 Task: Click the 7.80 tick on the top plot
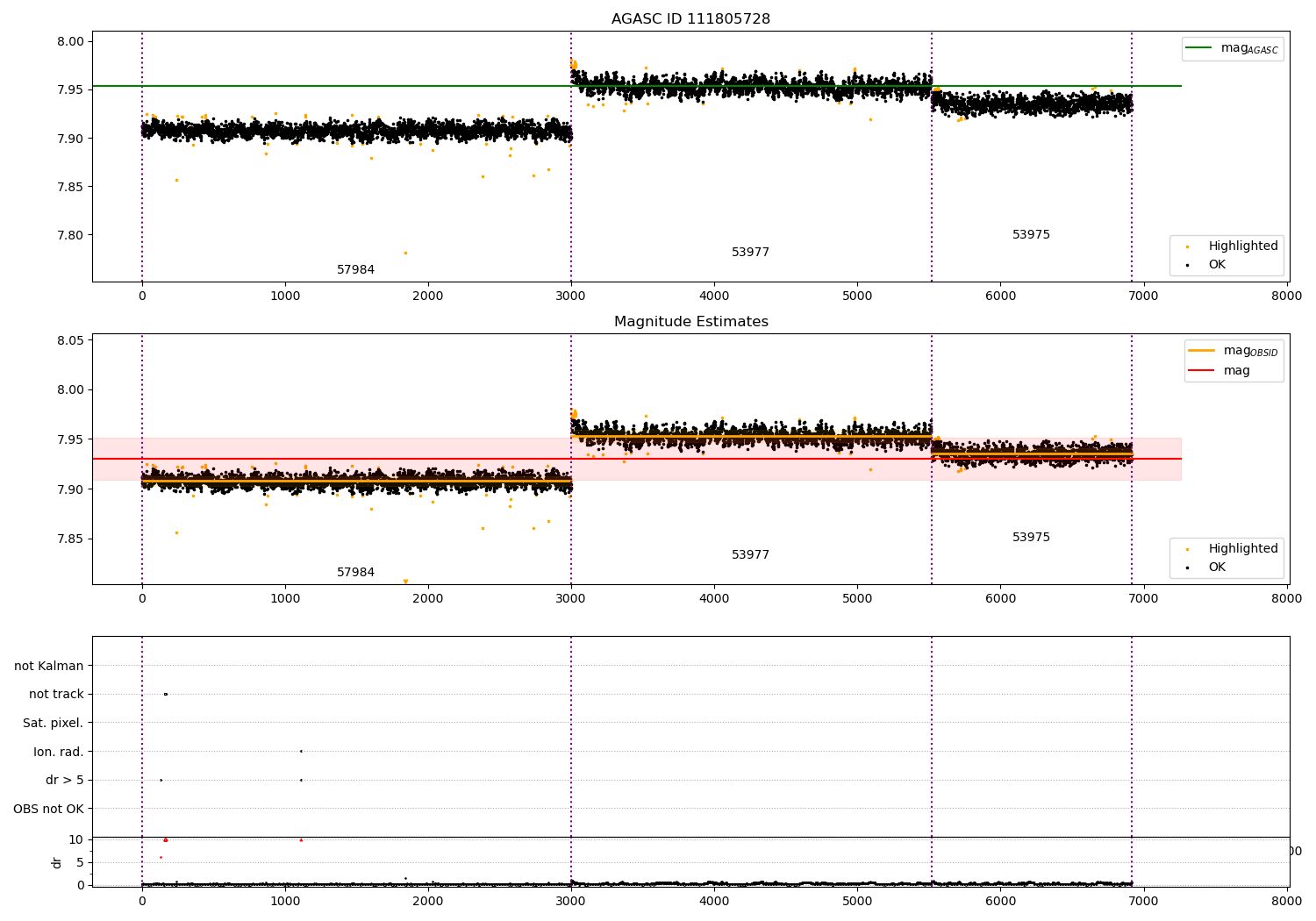69,235
